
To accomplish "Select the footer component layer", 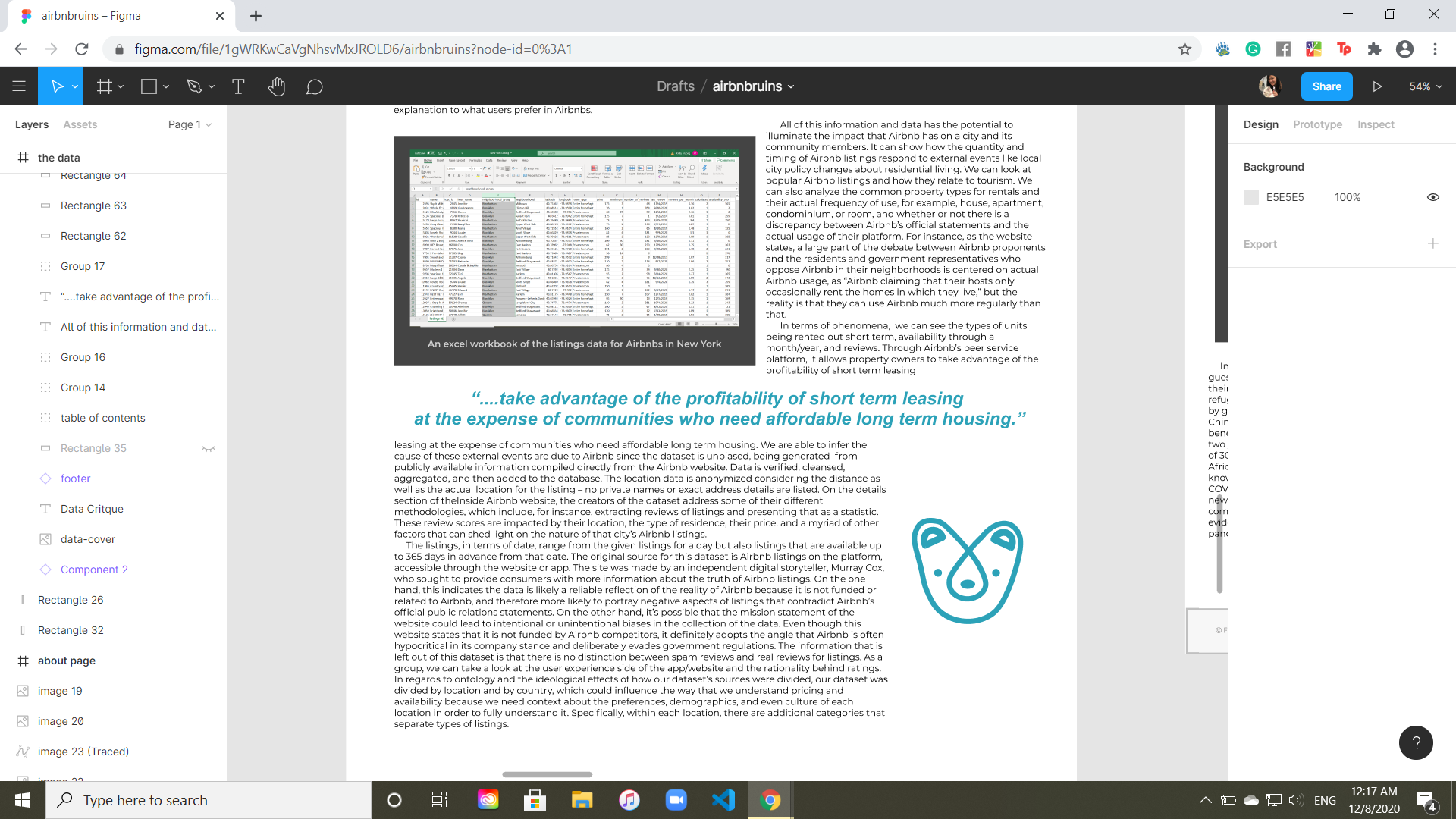I will click(75, 479).
